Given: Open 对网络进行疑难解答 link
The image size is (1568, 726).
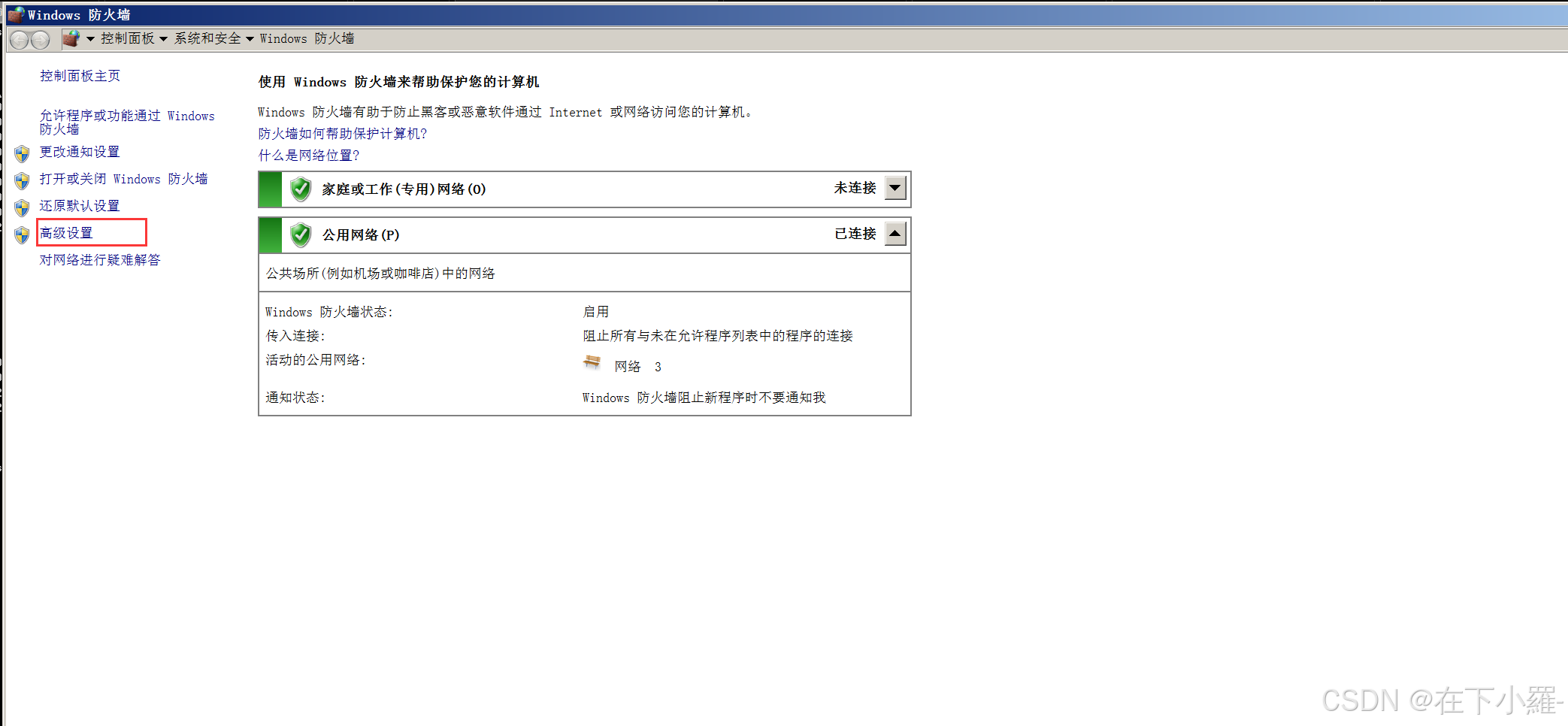Looking at the screenshot, I should tap(100, 260).
